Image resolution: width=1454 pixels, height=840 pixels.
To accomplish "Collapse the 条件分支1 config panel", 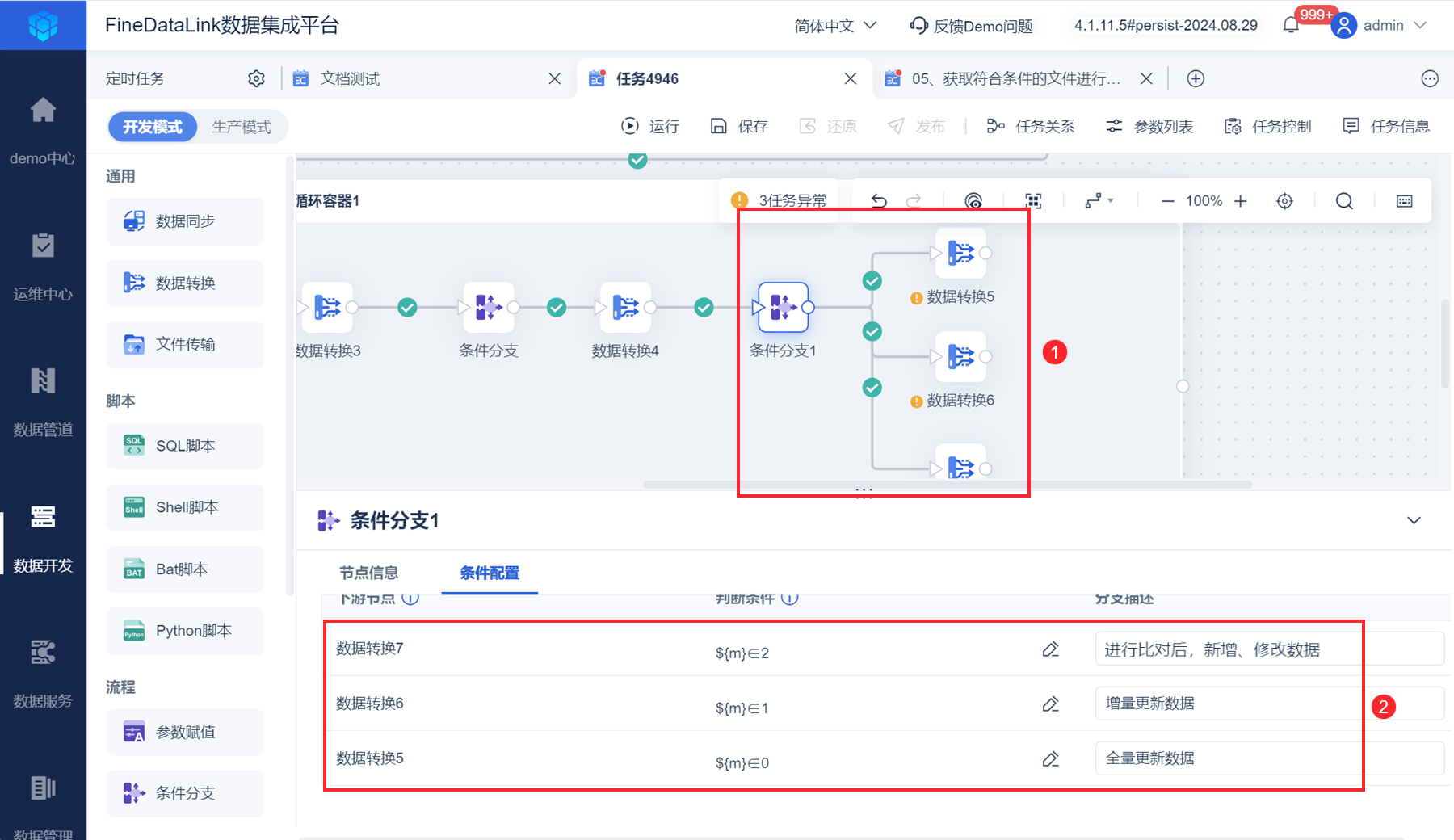I will 1414,520.
